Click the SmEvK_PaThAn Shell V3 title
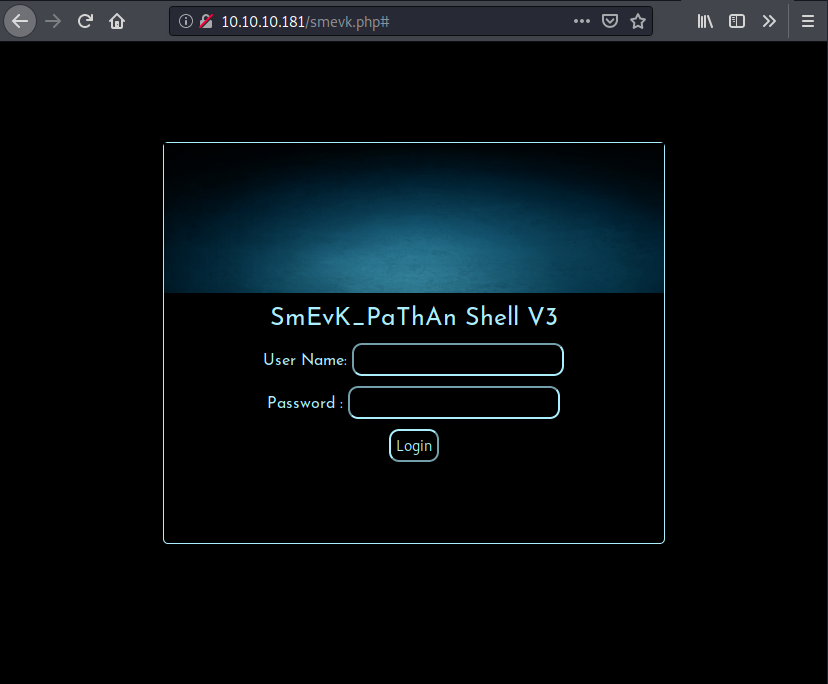This screenshot has height=684, width=828. tap(413, 317)
